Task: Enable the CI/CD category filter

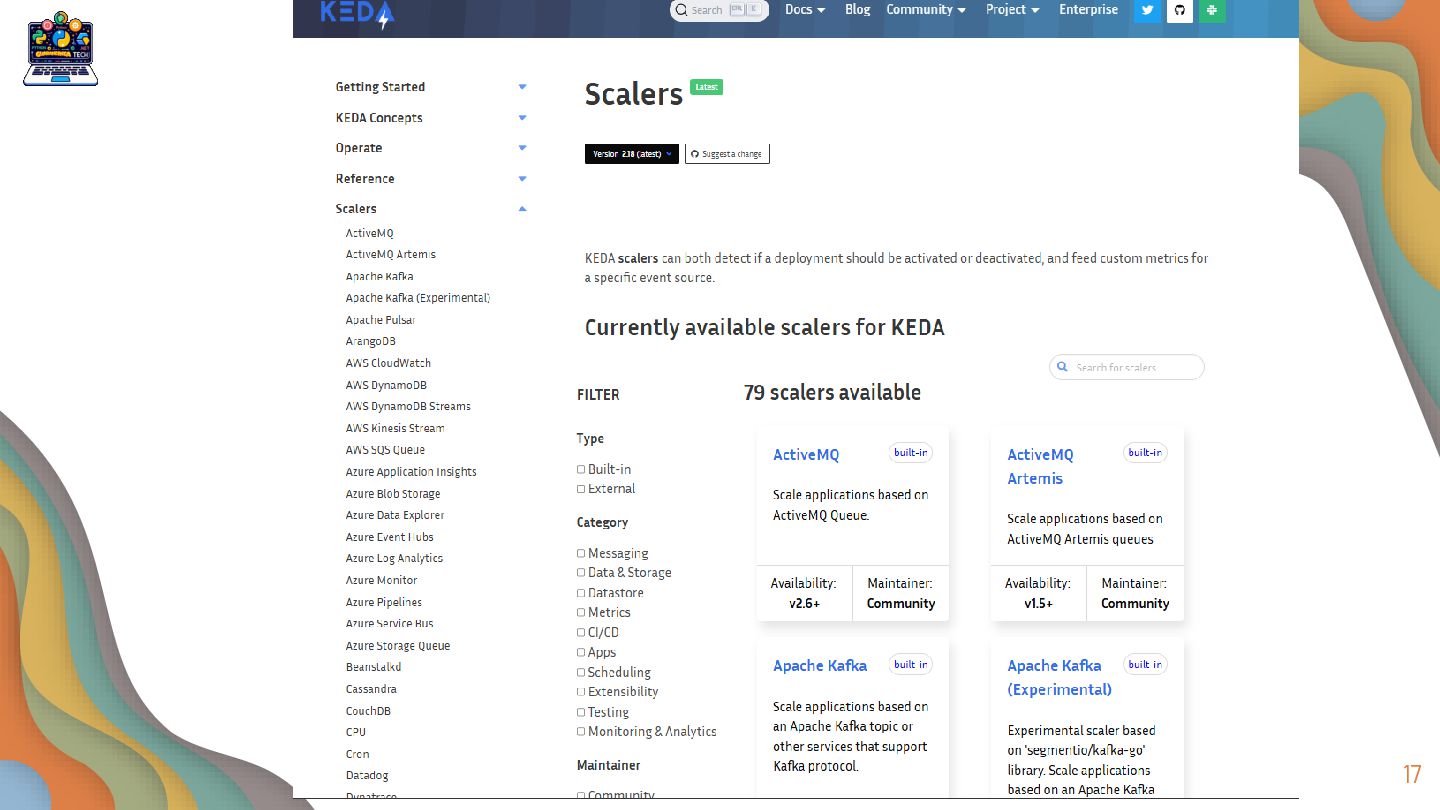Action: coord(581,632)
